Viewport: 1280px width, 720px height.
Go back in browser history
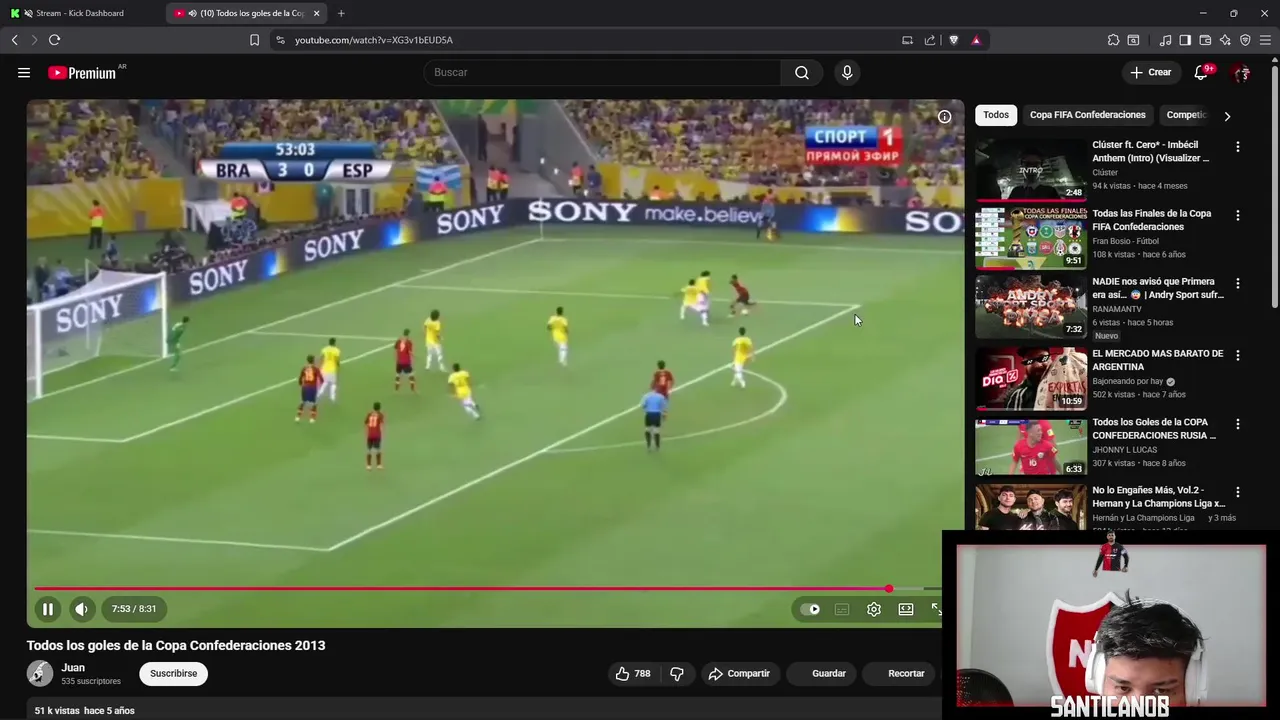(x=15, y=40)
